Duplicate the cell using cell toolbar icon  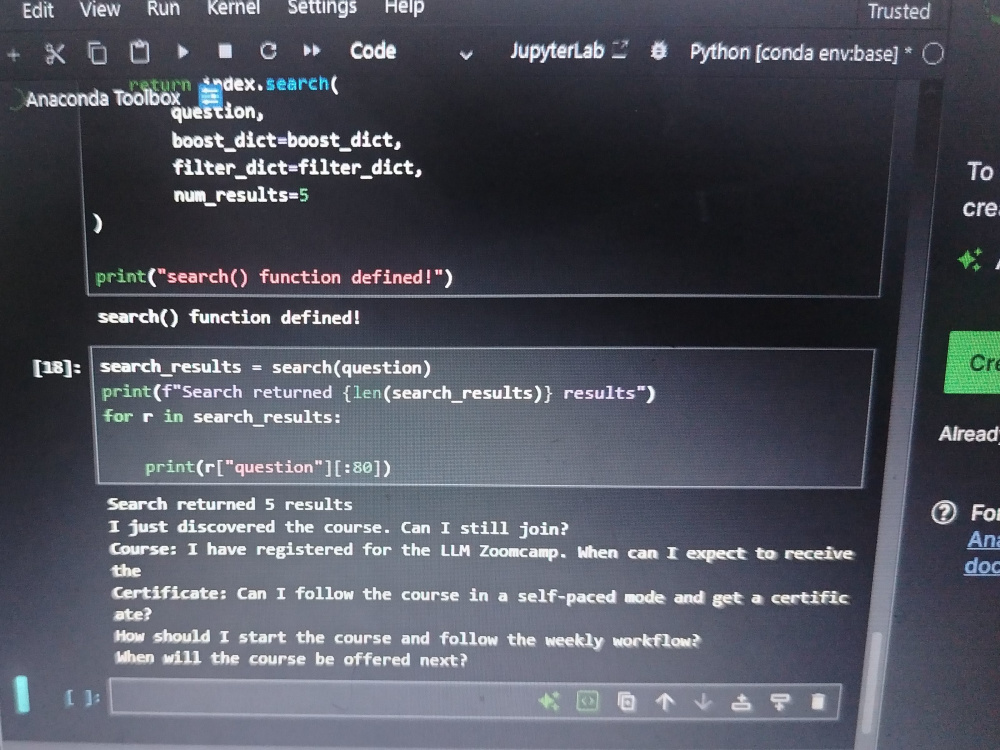pyautogui.click(x=626, y=702)
